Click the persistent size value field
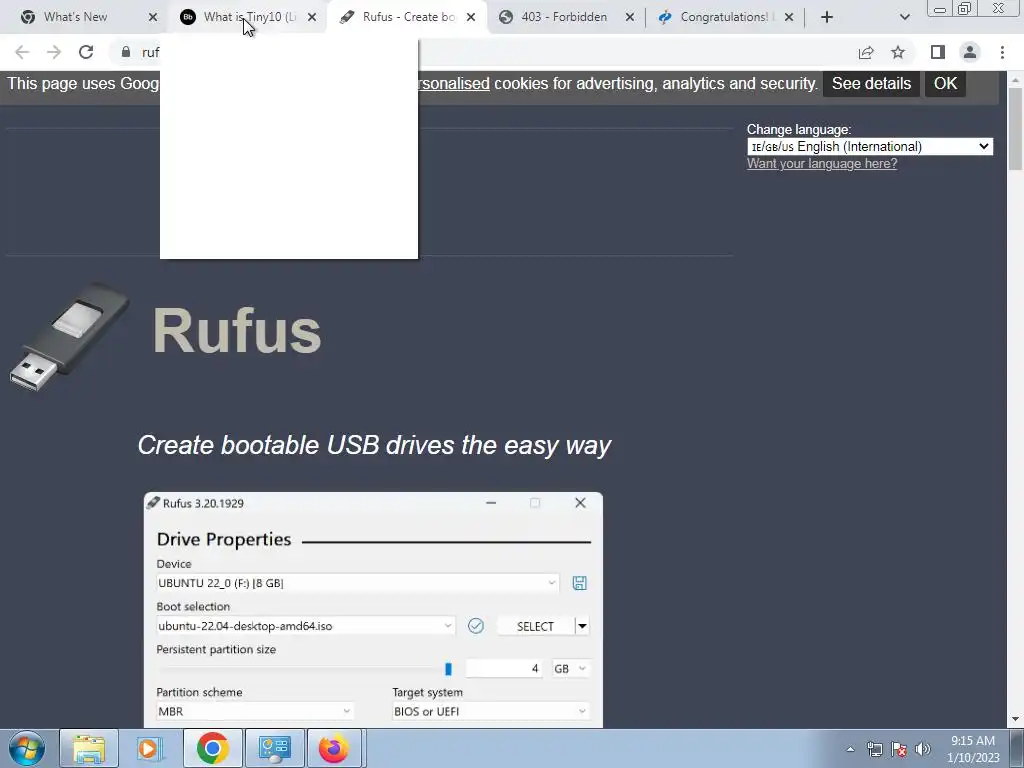This screenshot has width=1024, height=768. tap(504, 668)
